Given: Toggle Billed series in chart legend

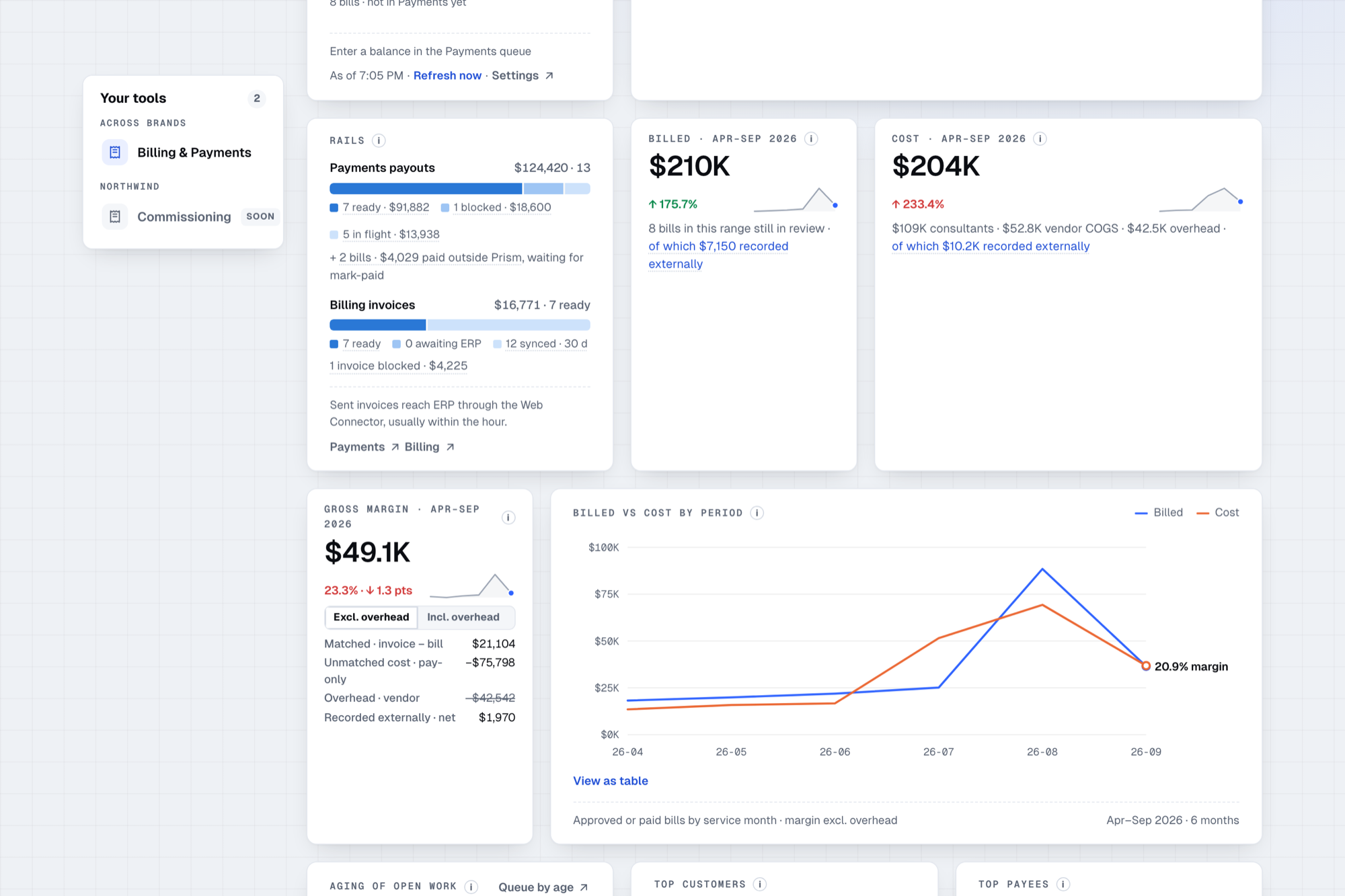Looking at the screenshot, I should 1158,512.
